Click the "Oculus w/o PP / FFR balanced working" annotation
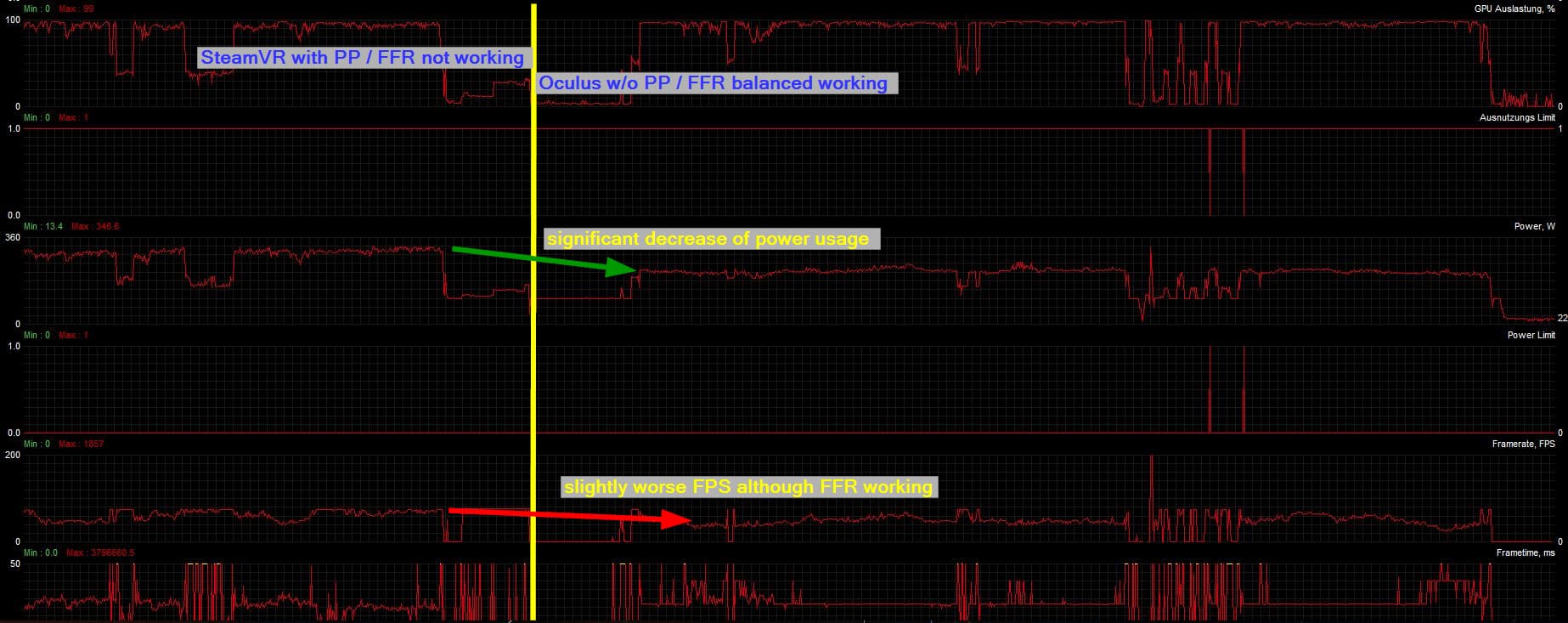The height and width of the screenshot is (623, 1568). click(713, 83)
